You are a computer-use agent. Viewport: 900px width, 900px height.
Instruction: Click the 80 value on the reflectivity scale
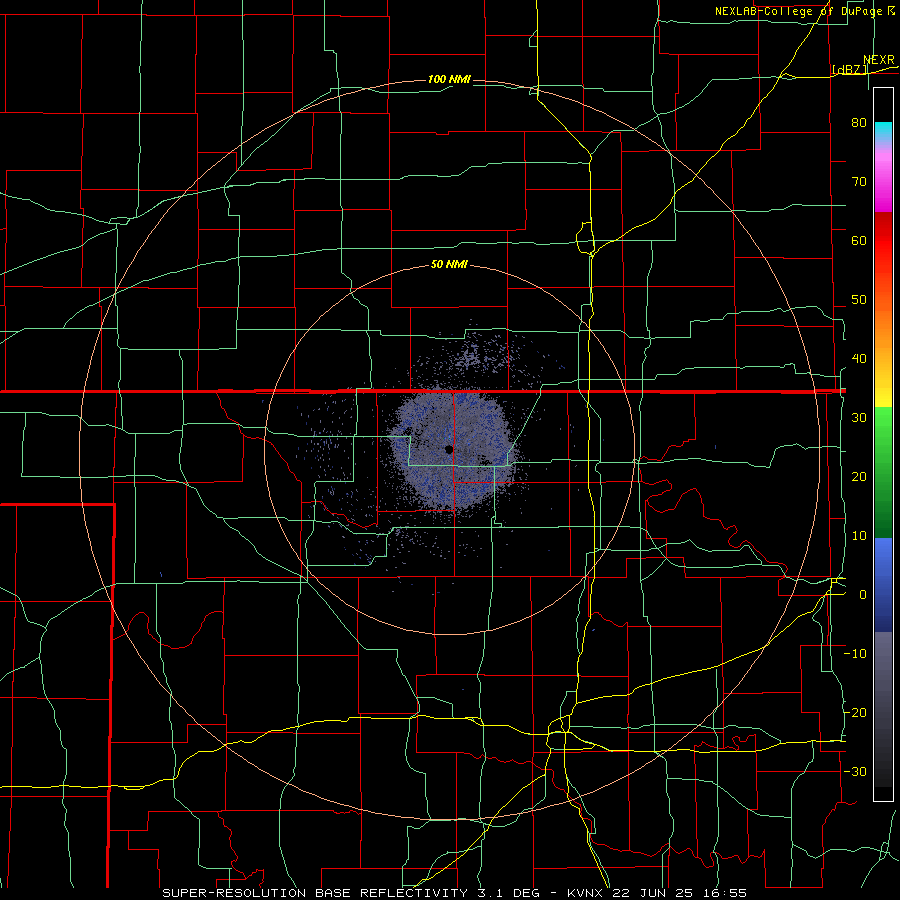(x=859, y=123)
